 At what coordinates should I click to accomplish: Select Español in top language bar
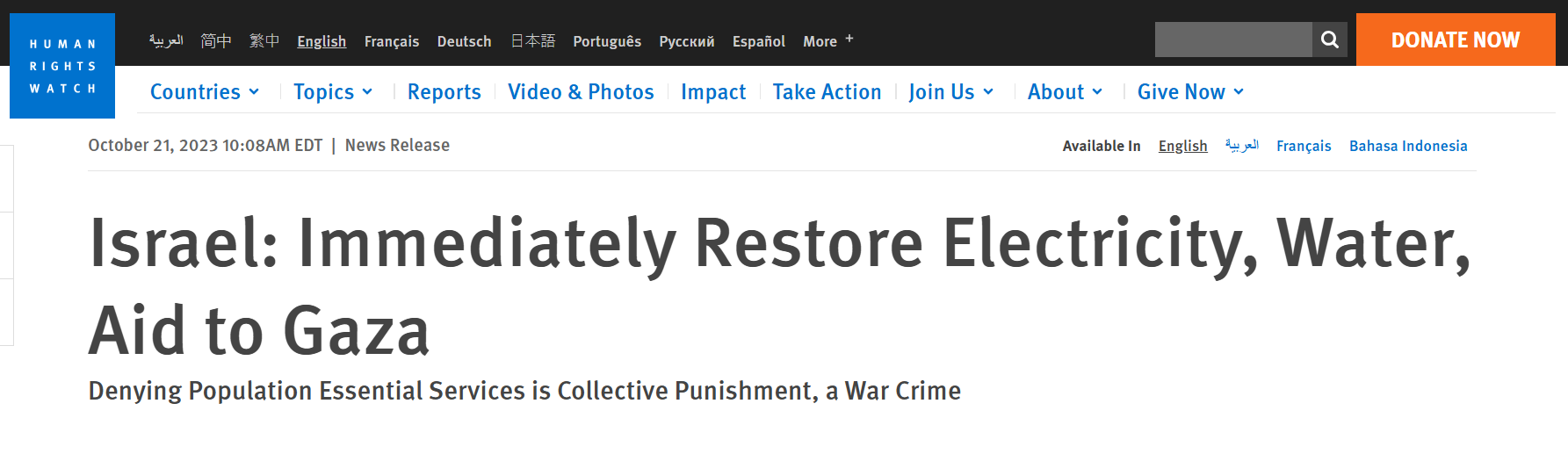coord(759,41)
